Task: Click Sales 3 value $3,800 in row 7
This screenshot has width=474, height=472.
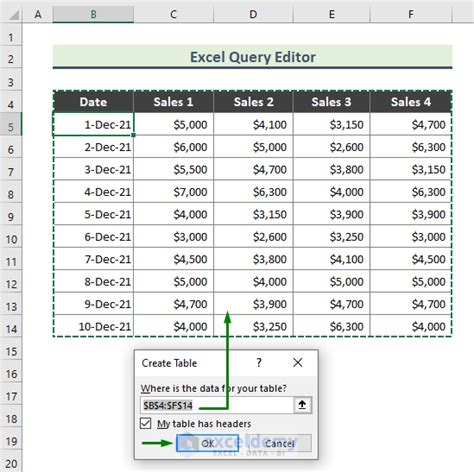Action: coord(332,169)
